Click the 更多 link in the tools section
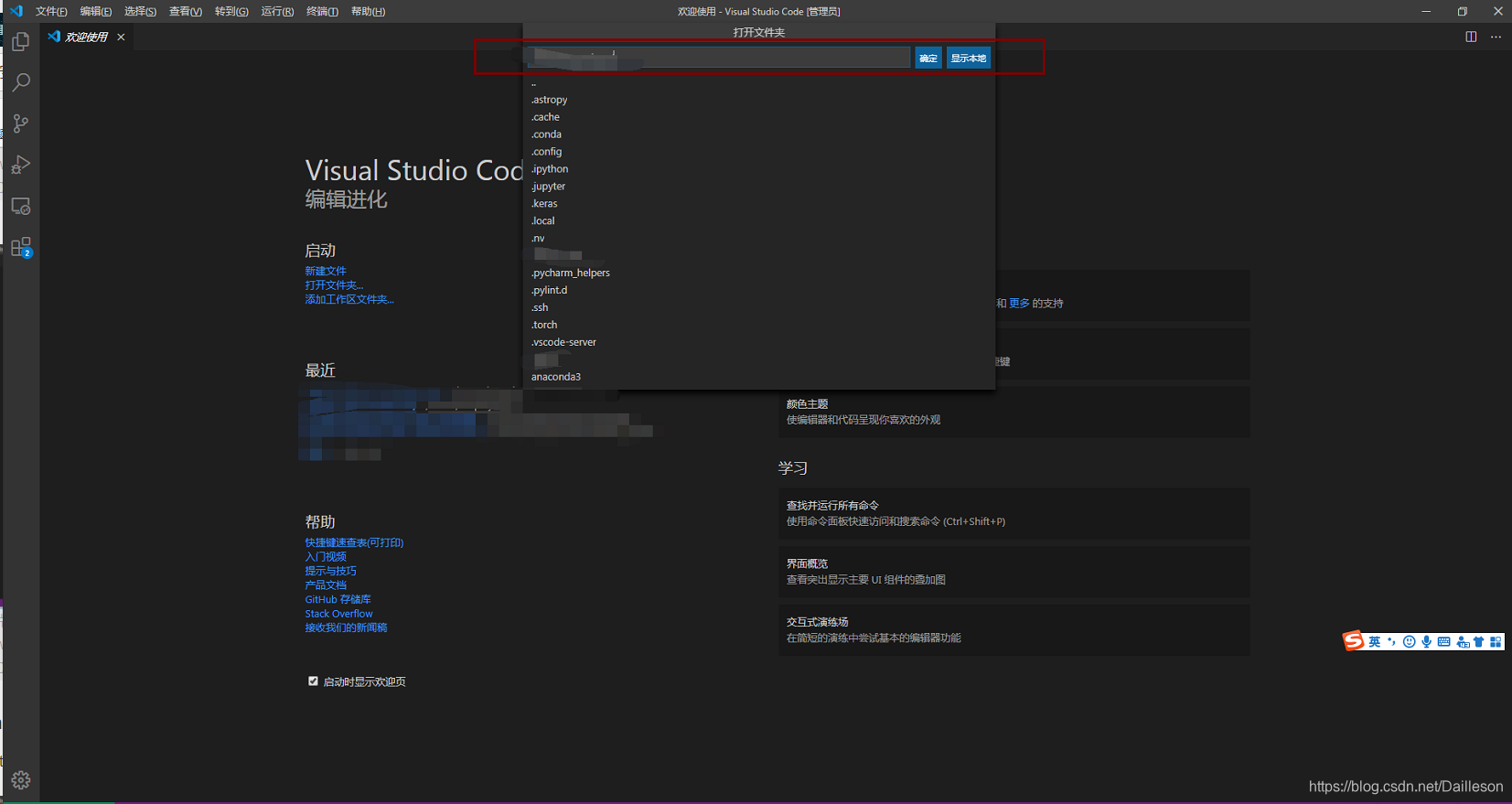 [x=1019, y=304]
